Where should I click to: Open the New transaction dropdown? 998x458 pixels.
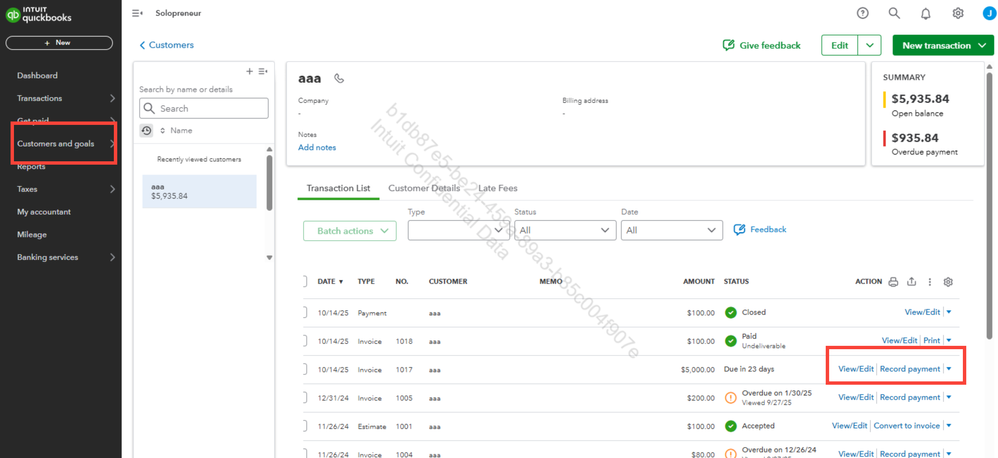tap(943, 45)
